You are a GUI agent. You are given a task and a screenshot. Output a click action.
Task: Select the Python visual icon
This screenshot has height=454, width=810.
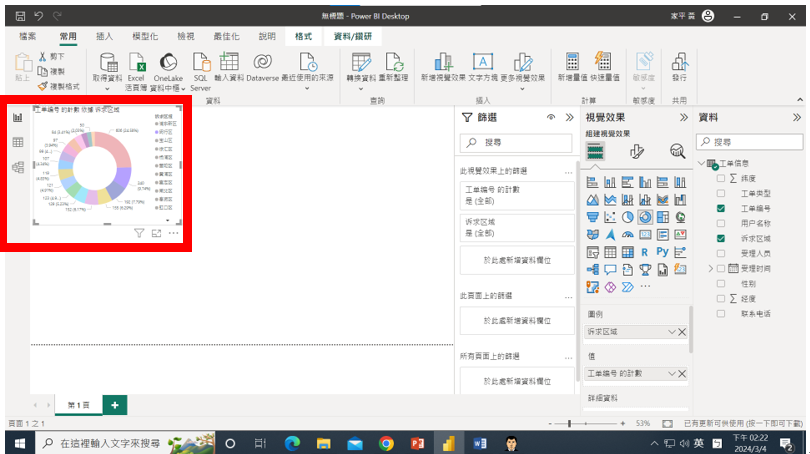click(661, 252)
